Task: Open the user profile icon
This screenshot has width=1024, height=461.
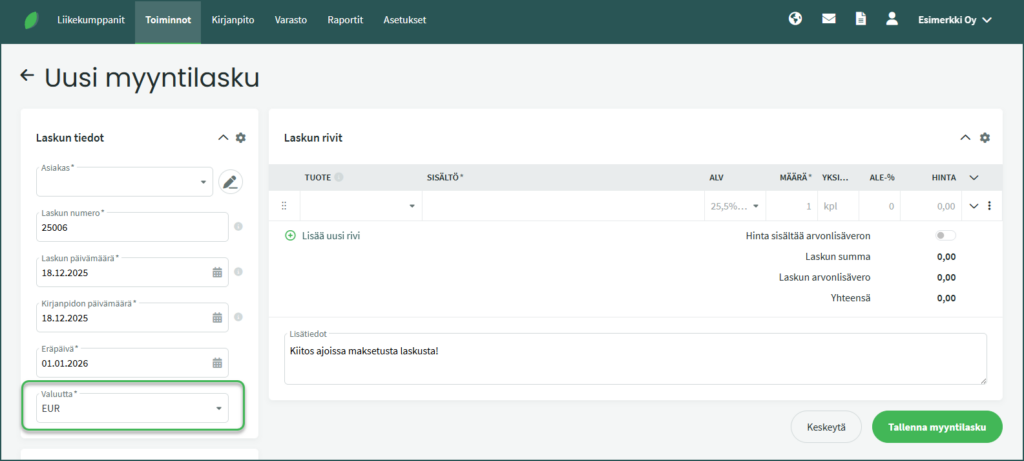Action: coord(892,19)
